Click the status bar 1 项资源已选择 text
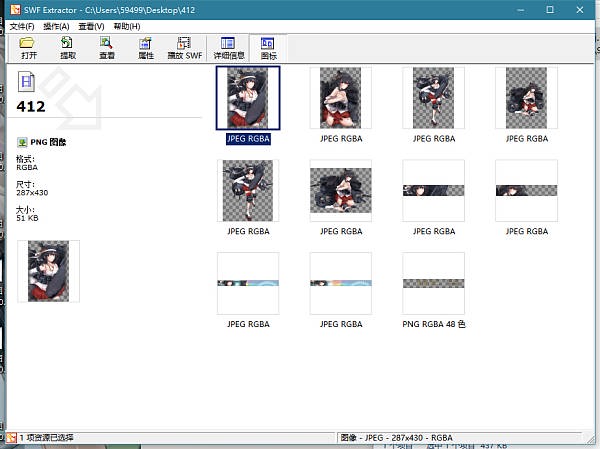Viewport: 600px width, 449px height. click(46, 438)
